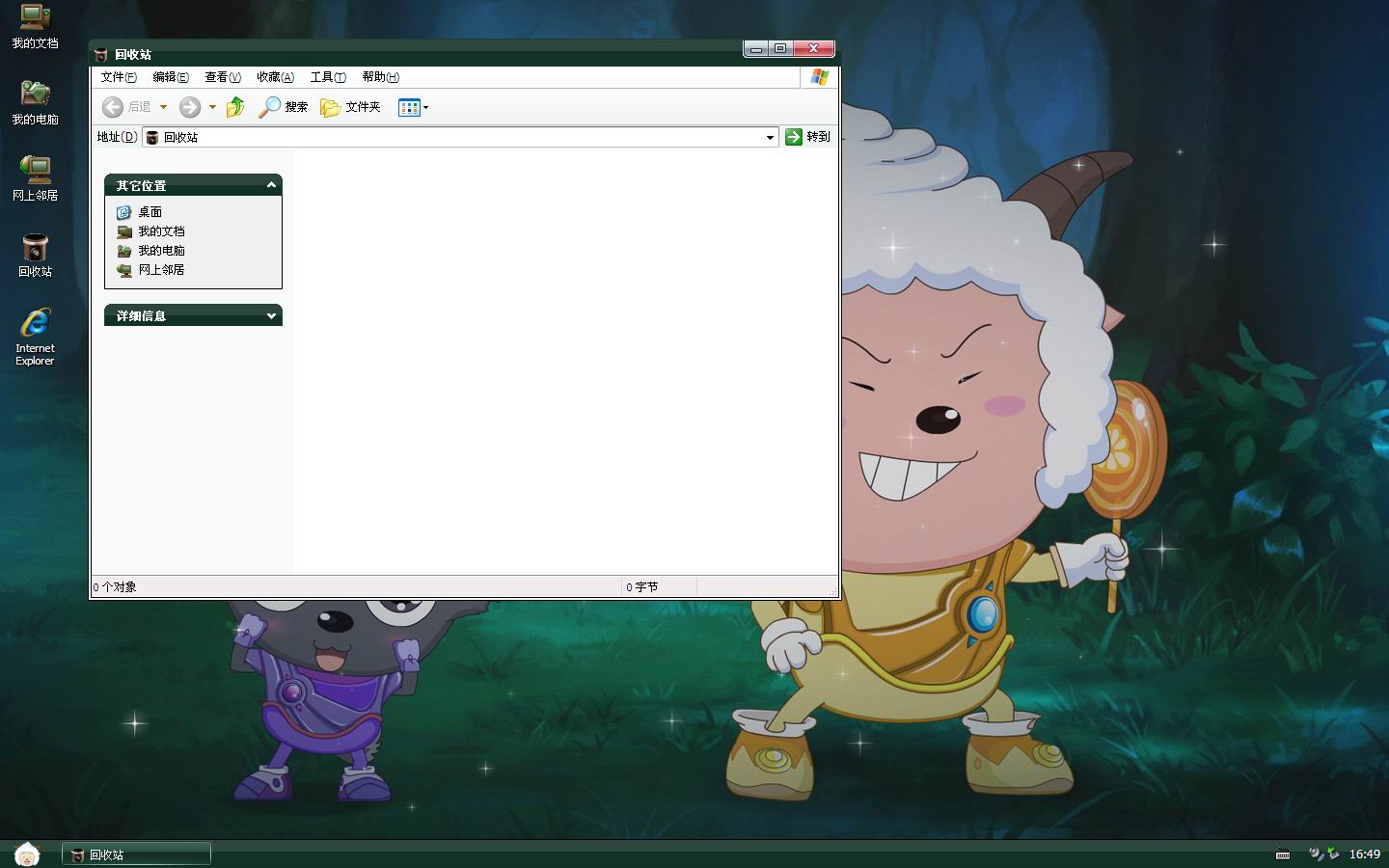Click the forward arrow button

(x=190, y=107)
